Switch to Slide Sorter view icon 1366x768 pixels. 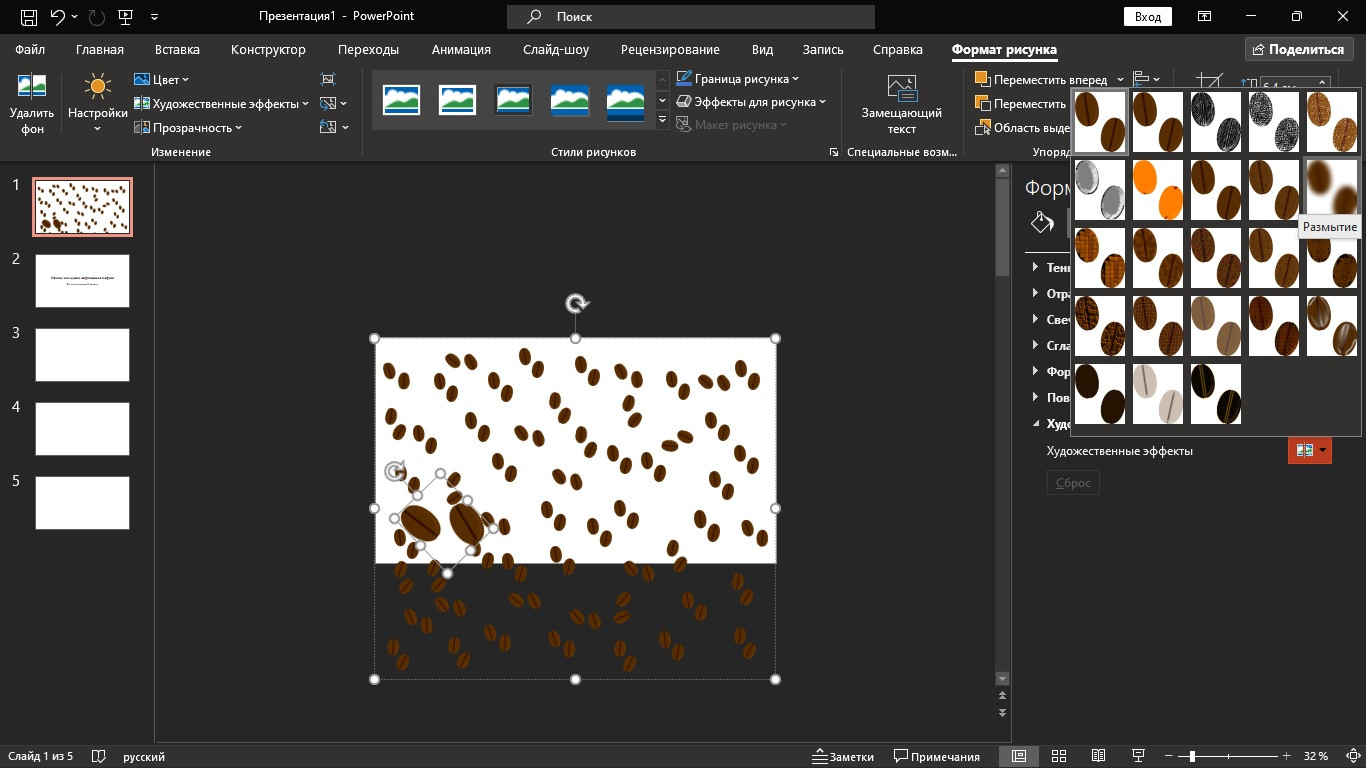click(1059, 756)
